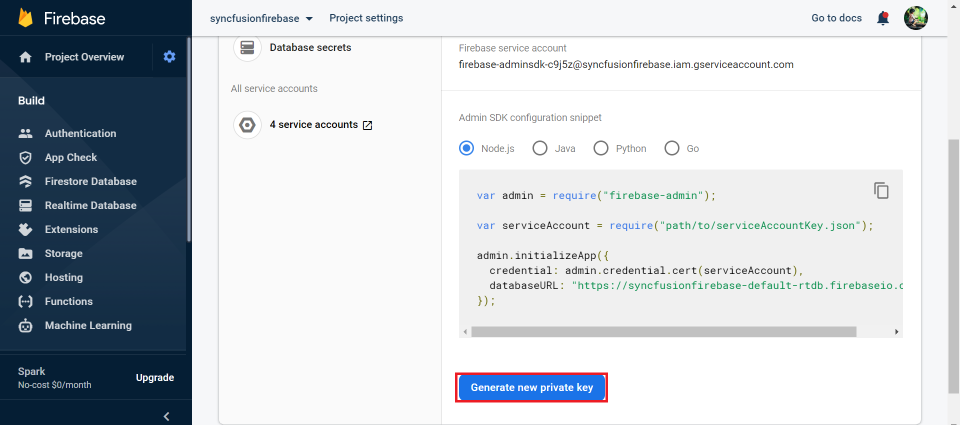The image size is (960, 425).
Task: Click the Firebase flame logo
Action: (26, 18)
